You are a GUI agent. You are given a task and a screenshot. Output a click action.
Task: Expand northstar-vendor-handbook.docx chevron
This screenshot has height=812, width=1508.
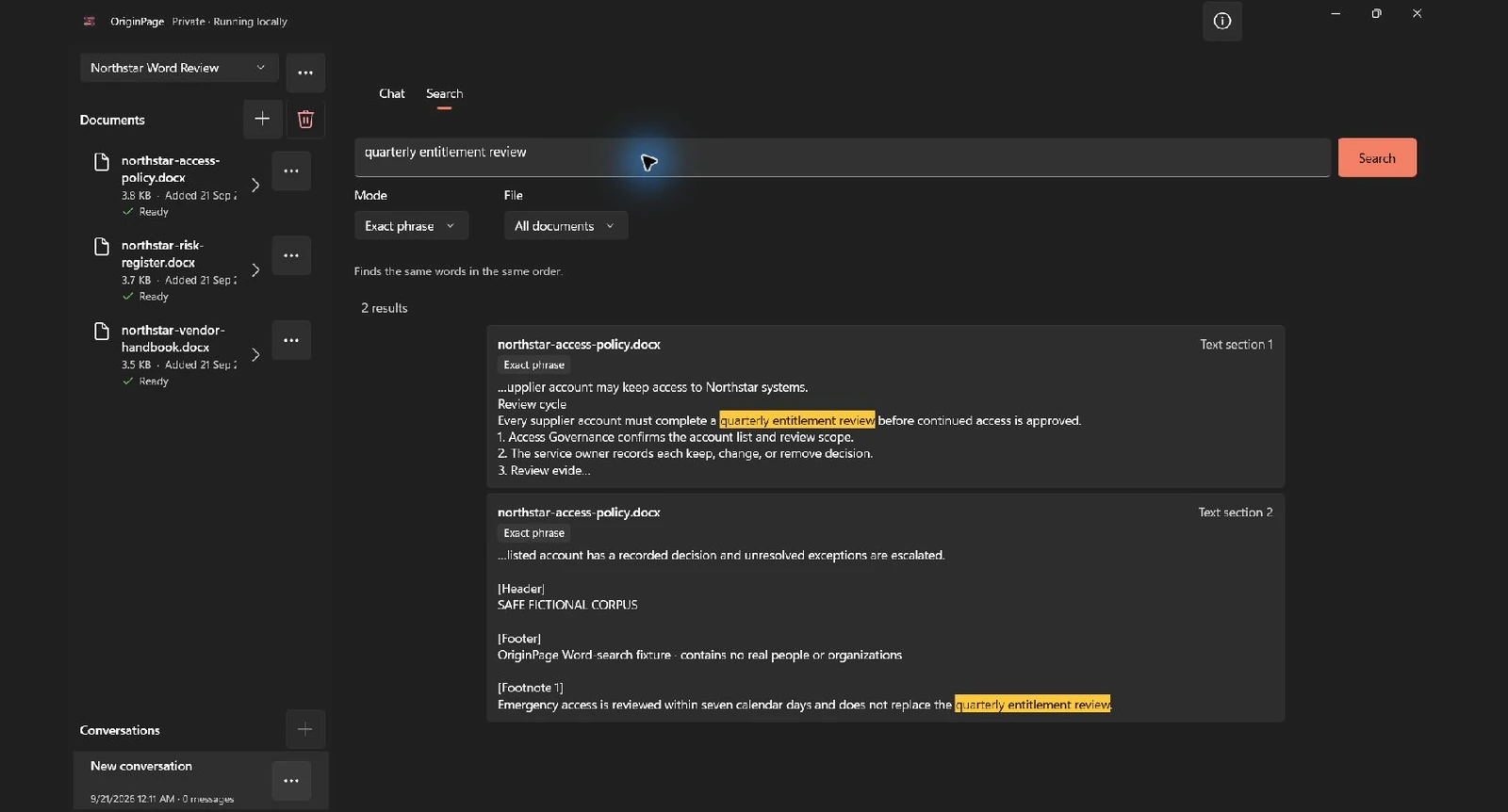pos(255,354)
